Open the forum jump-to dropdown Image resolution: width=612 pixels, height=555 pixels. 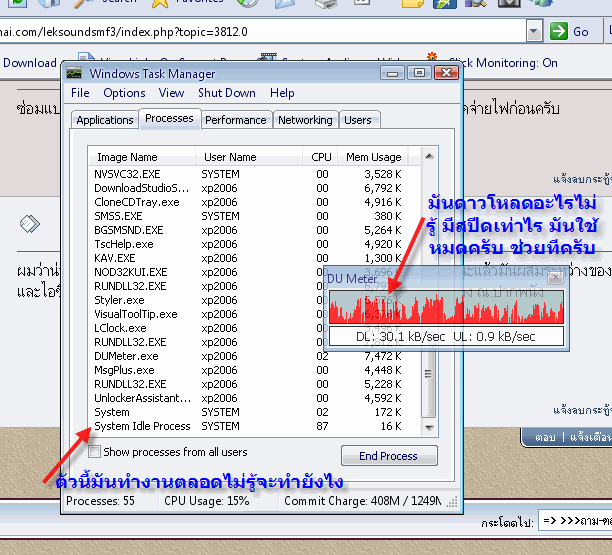pyautogui.click(x=575, y=520)
